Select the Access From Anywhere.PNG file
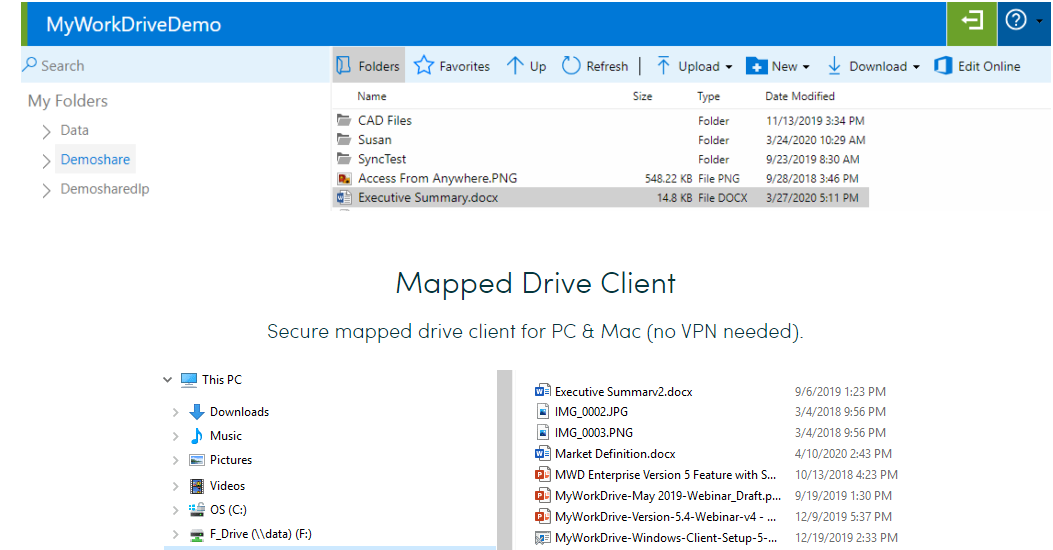The width and height of the screenshot is (1053, 550). tap(437, 178)
